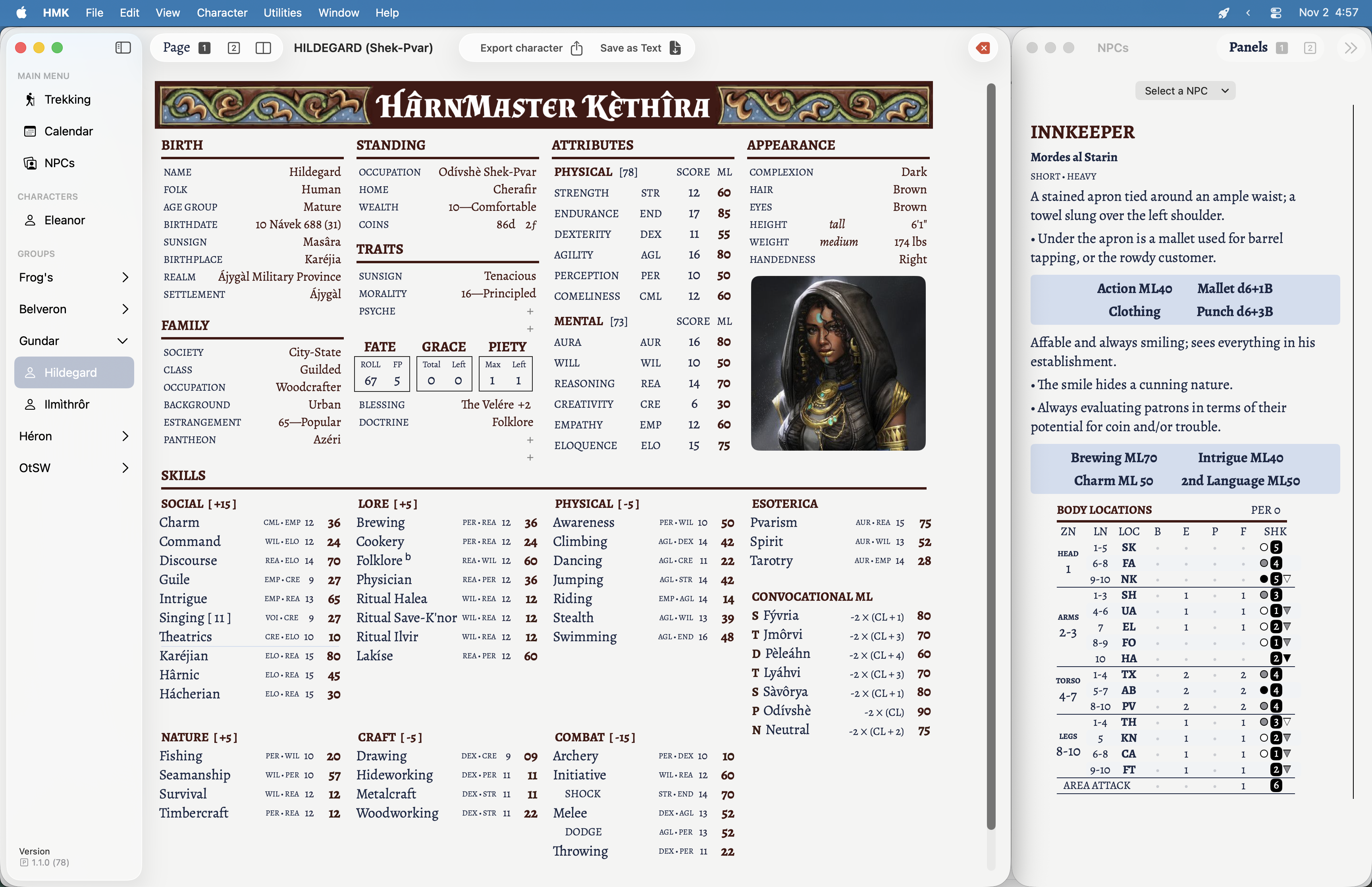Open the Character menu
The width and height of the screenshot is (1372, 887).
[222, 13]
